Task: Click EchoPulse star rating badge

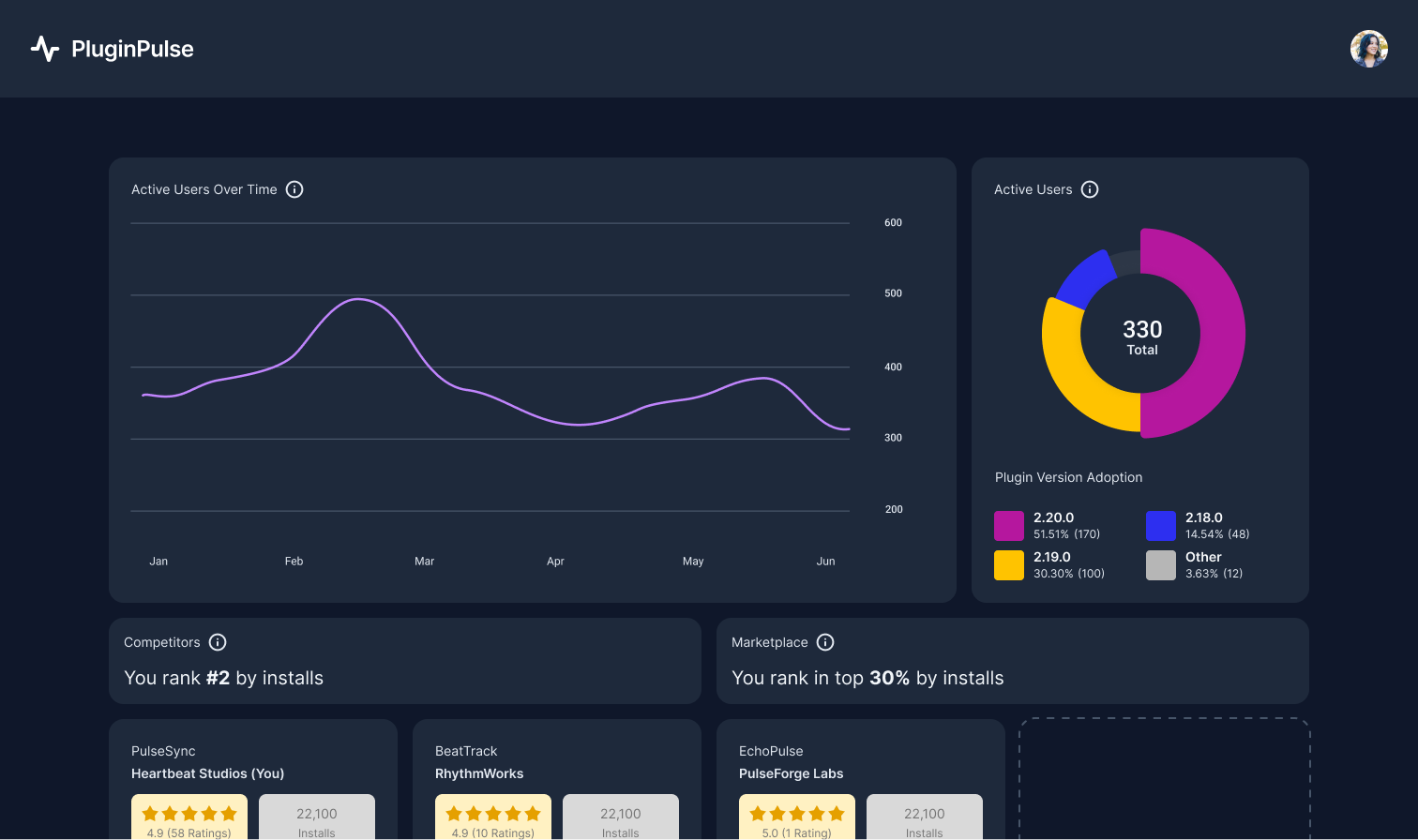Action: (x=797, y=817)
